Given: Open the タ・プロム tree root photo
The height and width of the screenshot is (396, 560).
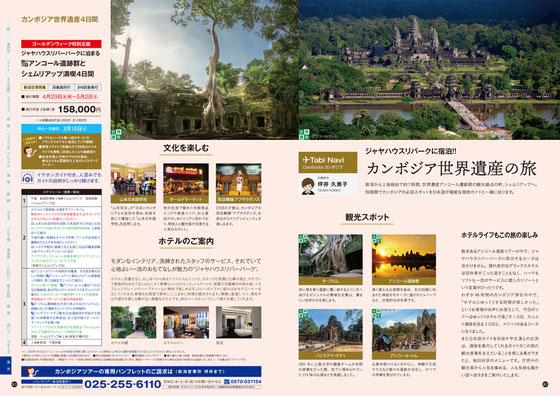Looking at the screenshot, I should (331, 256).
